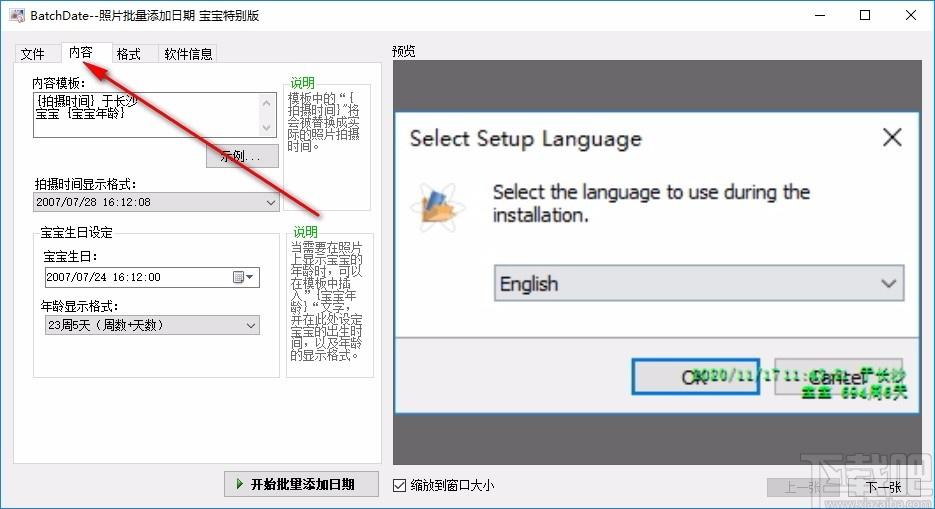Go to next photo with 下一张

click(x=883, y=486)
